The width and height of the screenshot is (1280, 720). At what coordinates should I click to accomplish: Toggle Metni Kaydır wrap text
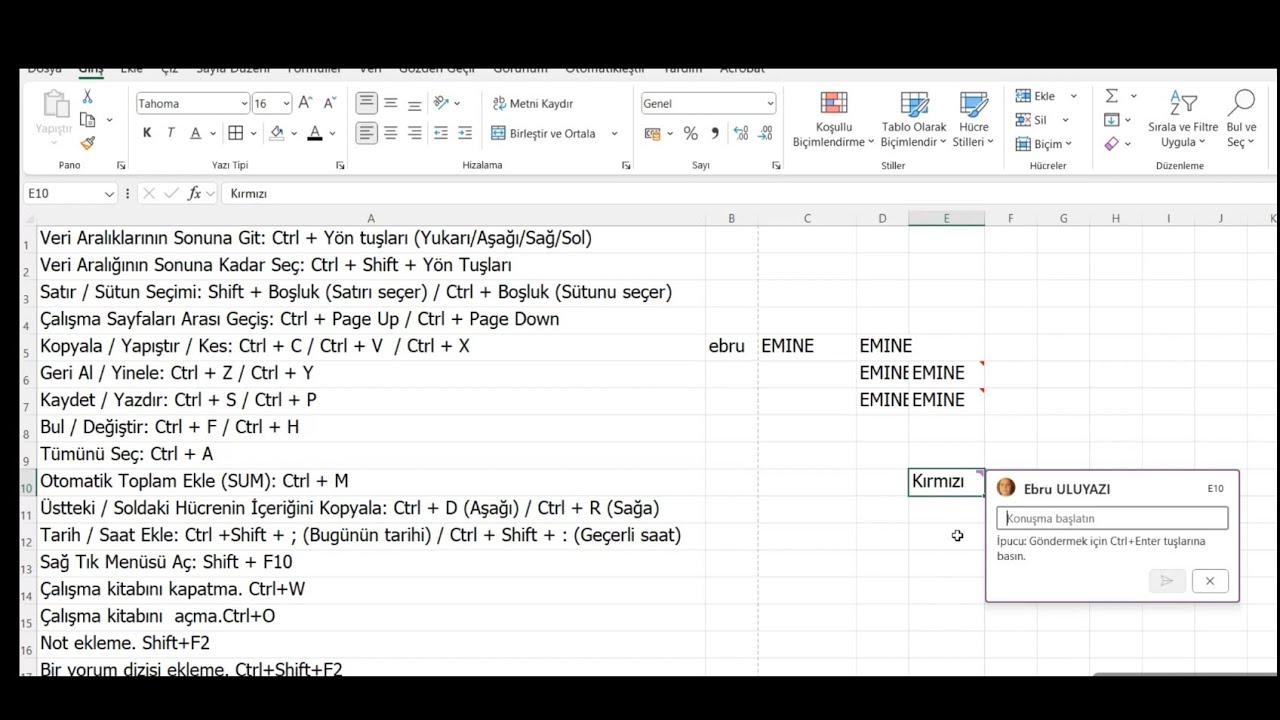coord(532,103)
